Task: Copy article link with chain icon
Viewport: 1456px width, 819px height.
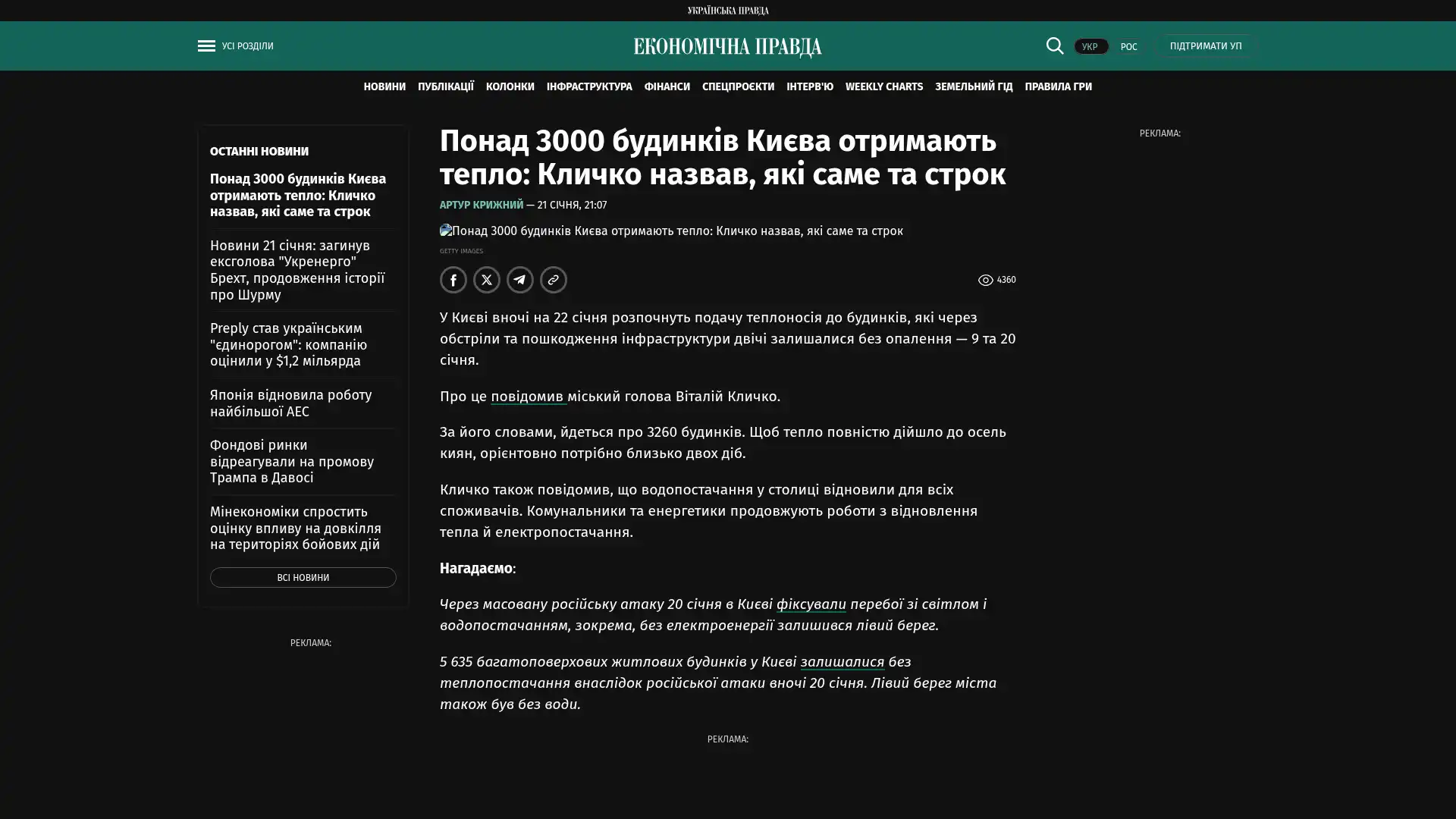Action: coord(553,280)
